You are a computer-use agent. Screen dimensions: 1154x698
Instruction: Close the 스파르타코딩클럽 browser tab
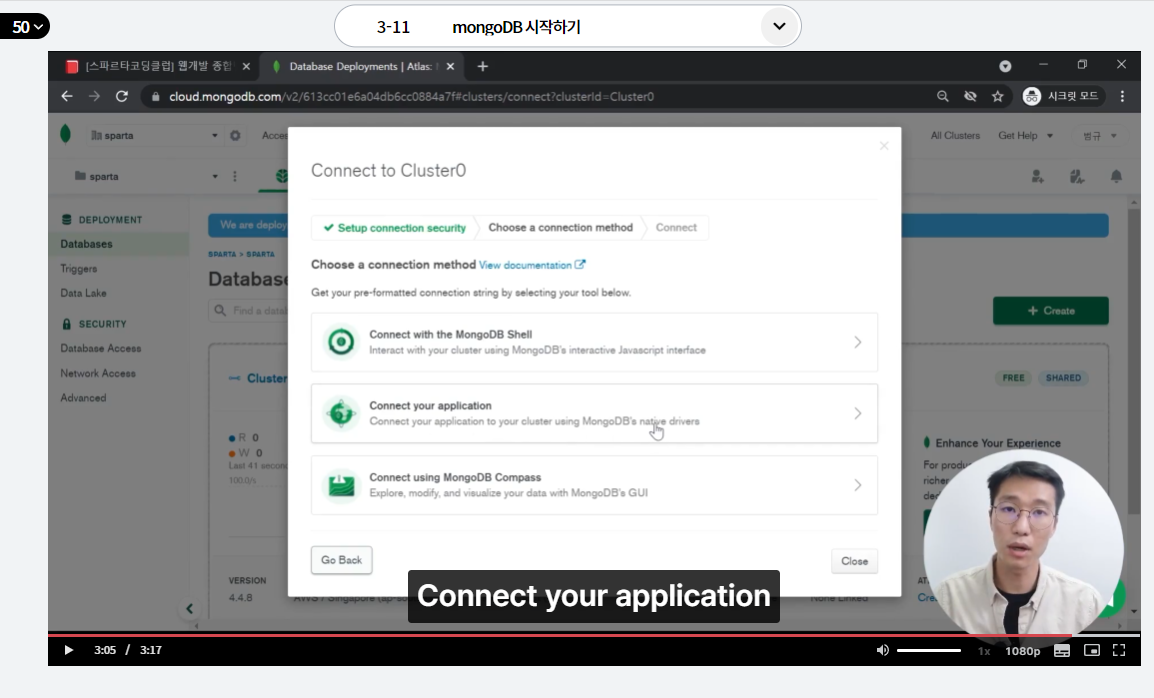click(246, 66)
